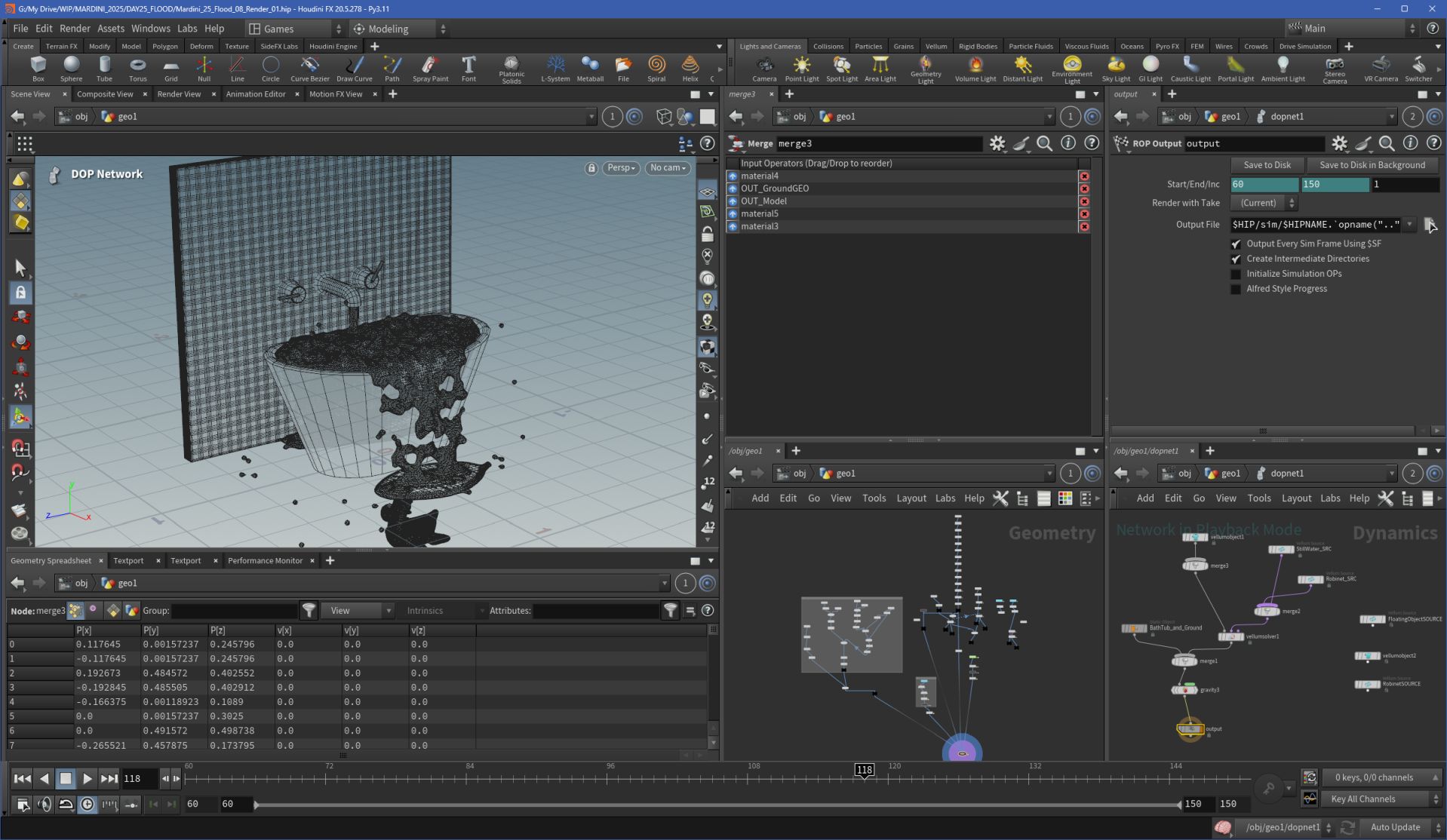
Task: Expand the No cam camera menu
Action: point(668,168)
